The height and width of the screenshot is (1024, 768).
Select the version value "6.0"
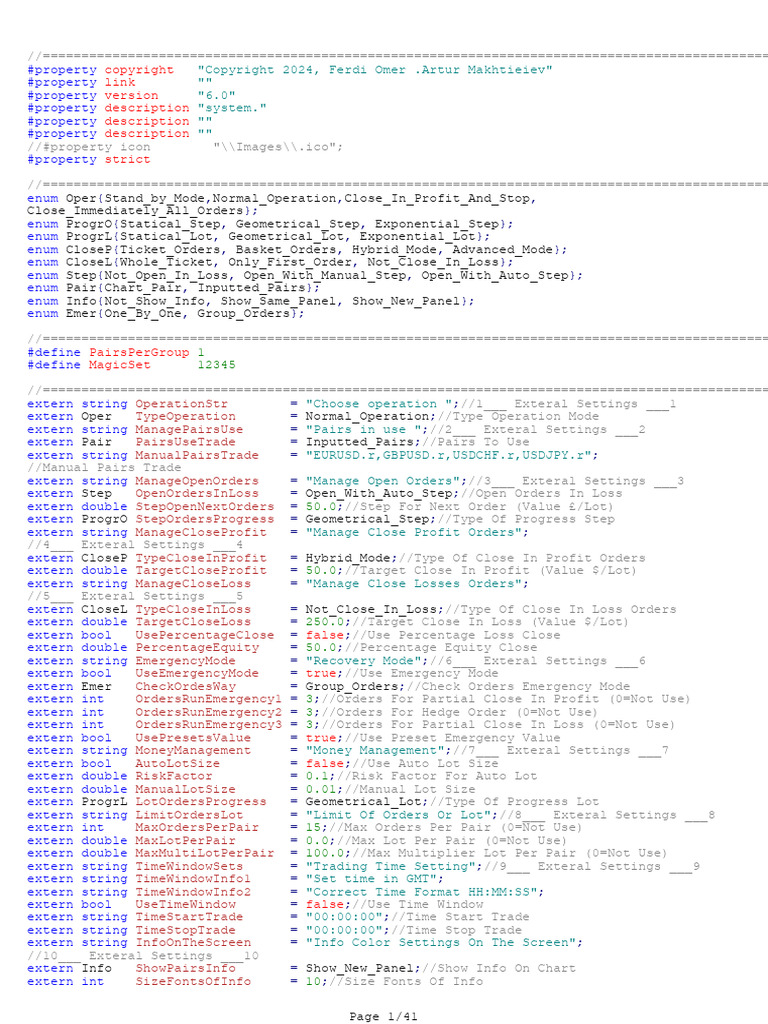click(216, 95)
